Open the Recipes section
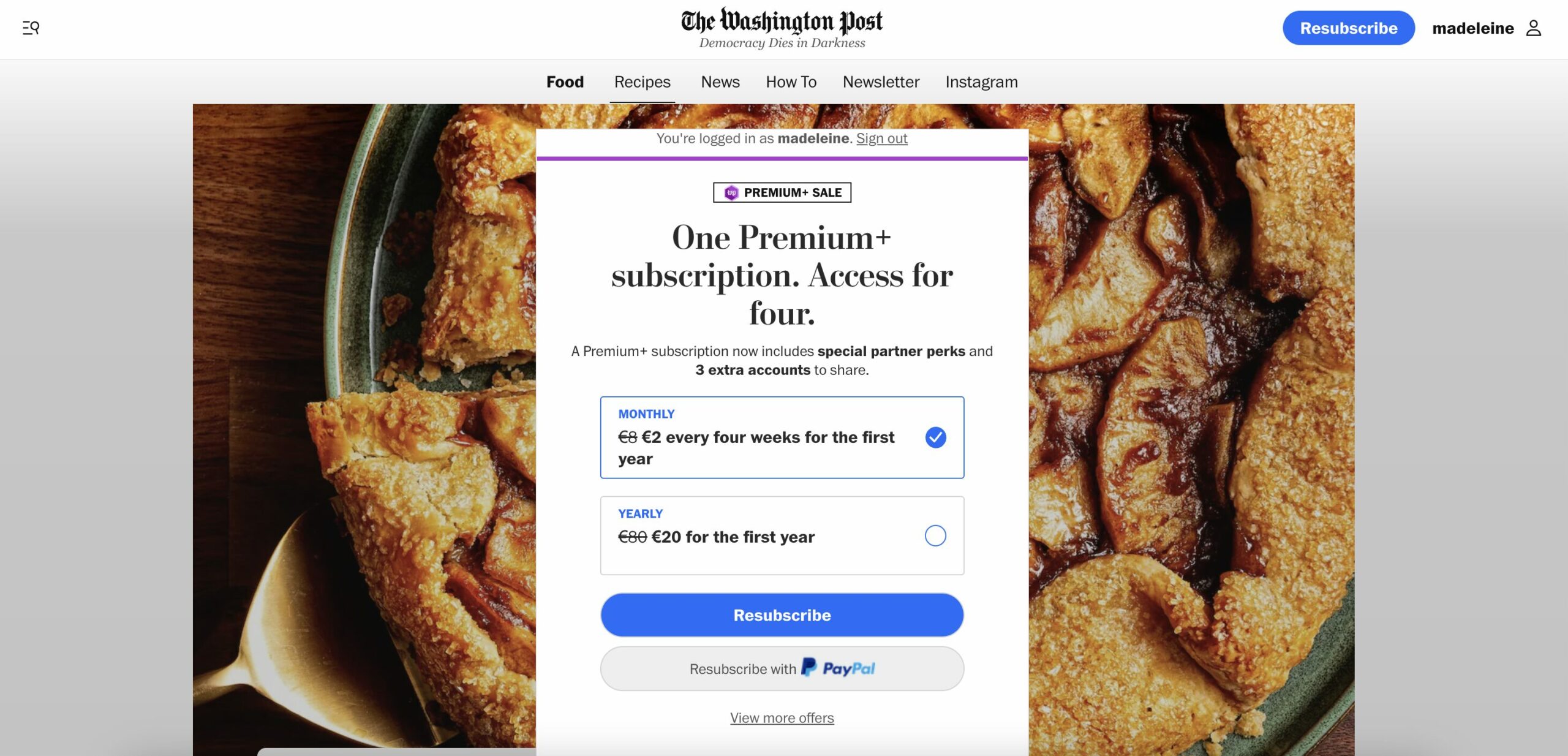This screenshot has height=756, width=1568. (642, 81)
